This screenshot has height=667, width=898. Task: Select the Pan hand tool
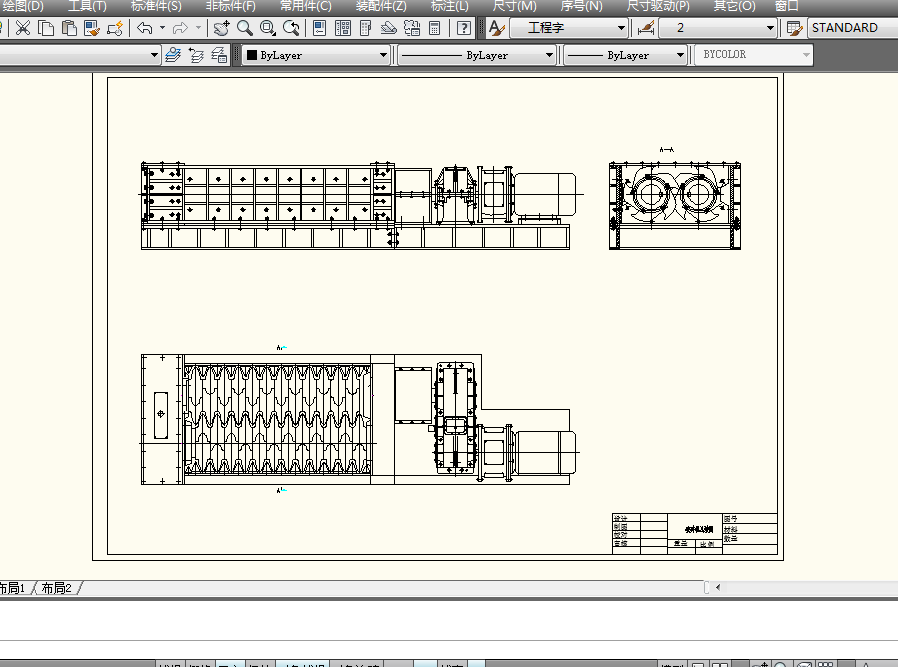[221, 28]
